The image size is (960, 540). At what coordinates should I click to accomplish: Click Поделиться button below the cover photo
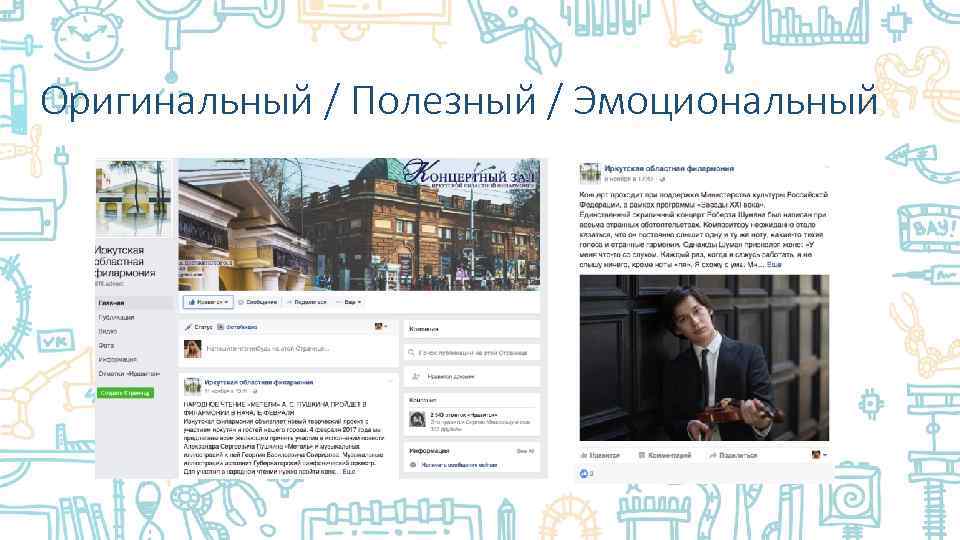coord(306,302)
